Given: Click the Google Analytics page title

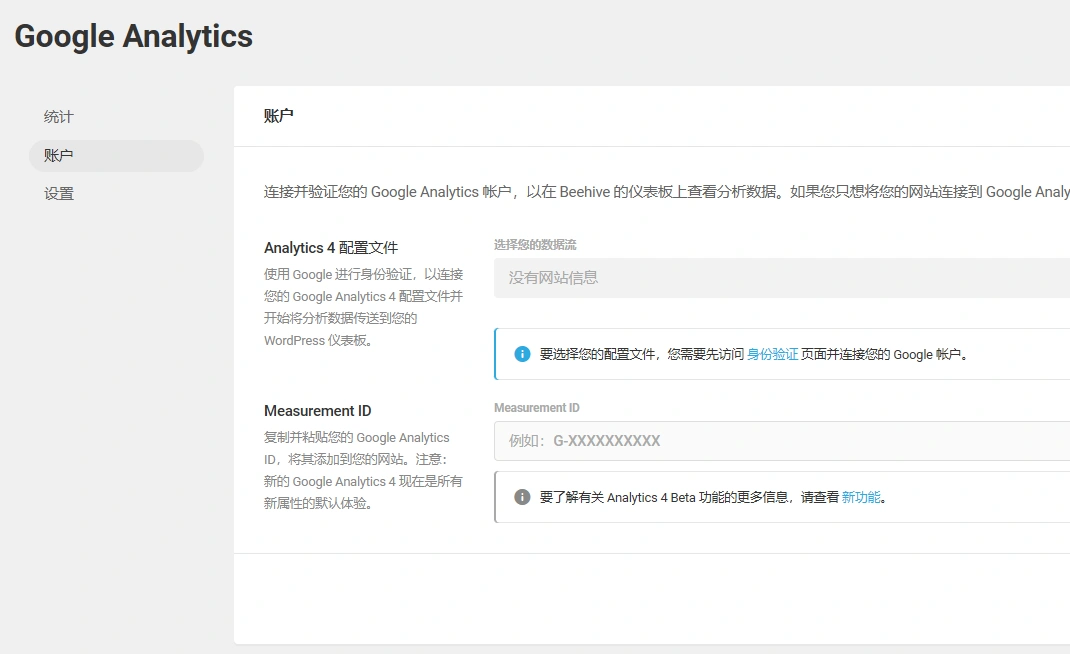Looking at the screenshot, I should (x=132, y=36).
